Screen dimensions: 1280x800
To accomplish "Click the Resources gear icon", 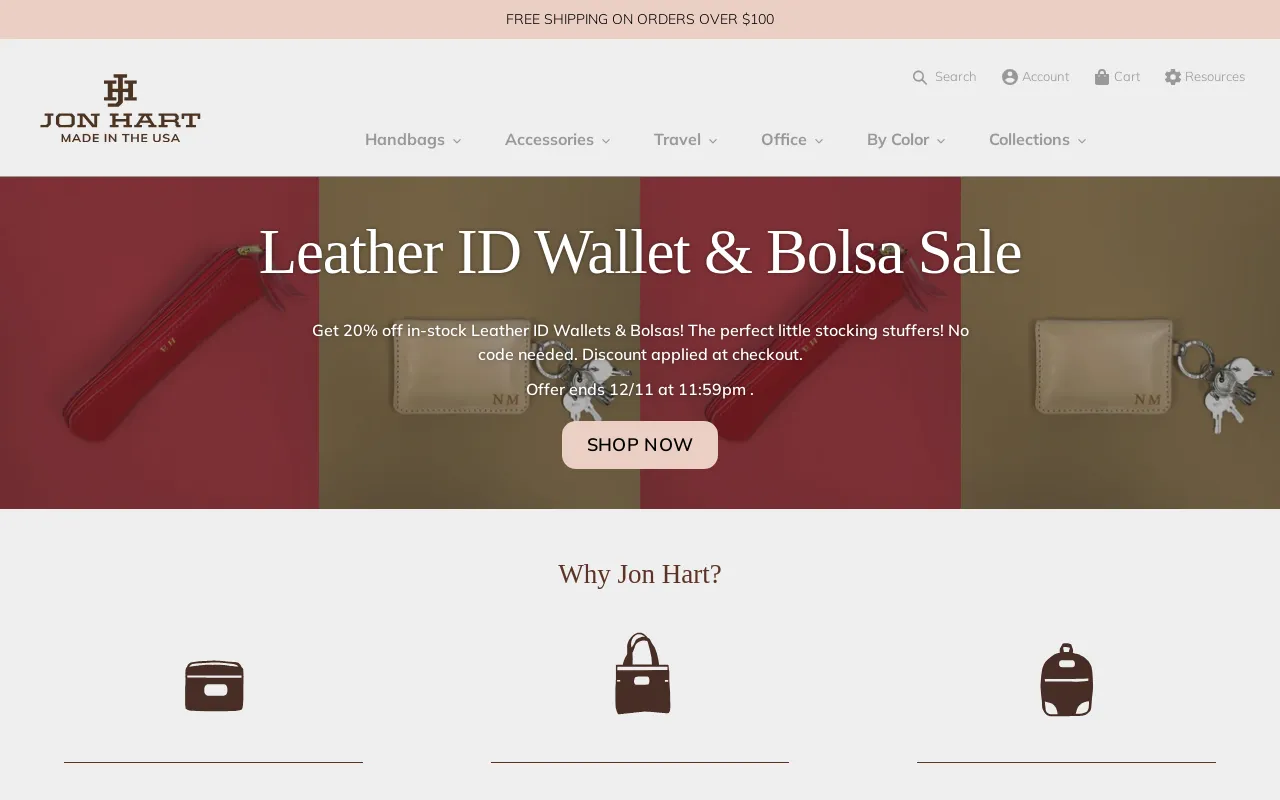I will point(1173,77).
